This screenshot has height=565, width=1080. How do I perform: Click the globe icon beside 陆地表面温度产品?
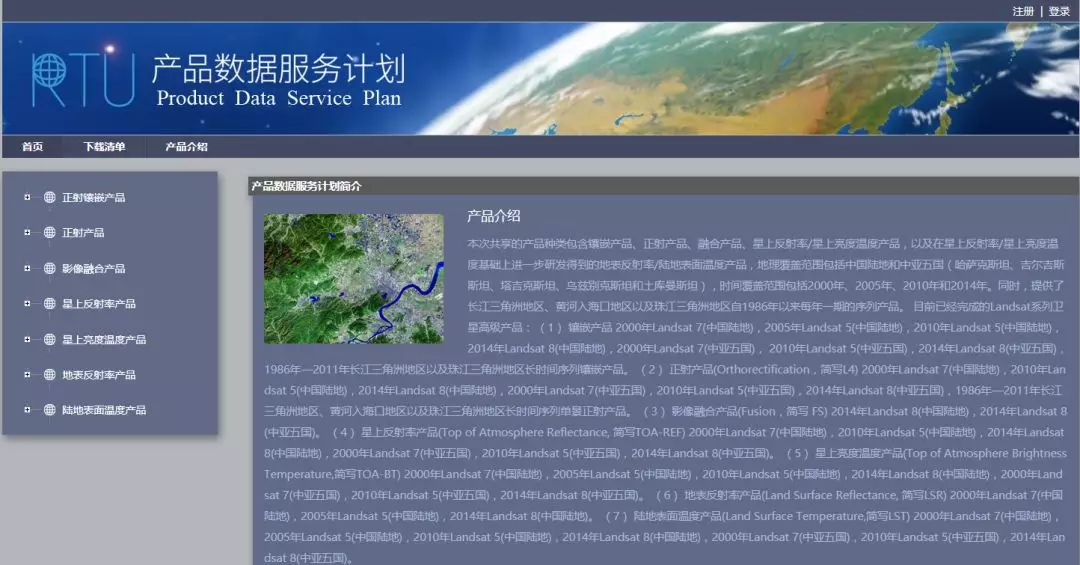tap(50, 409)
